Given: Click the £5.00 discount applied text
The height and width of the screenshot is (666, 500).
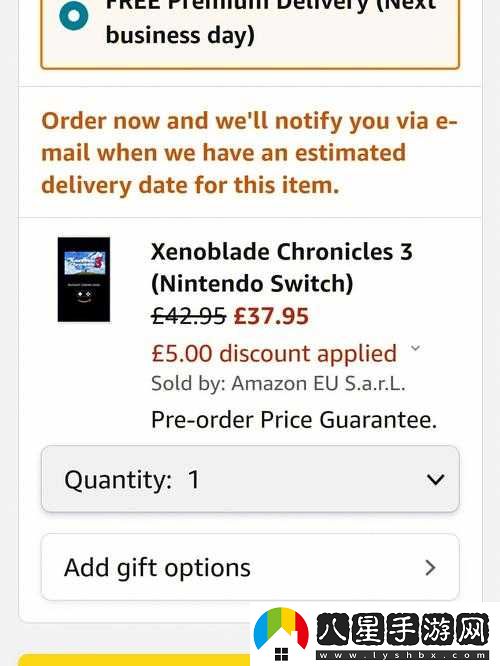Looking at the screenshot, I should click(x=274, y=353).
